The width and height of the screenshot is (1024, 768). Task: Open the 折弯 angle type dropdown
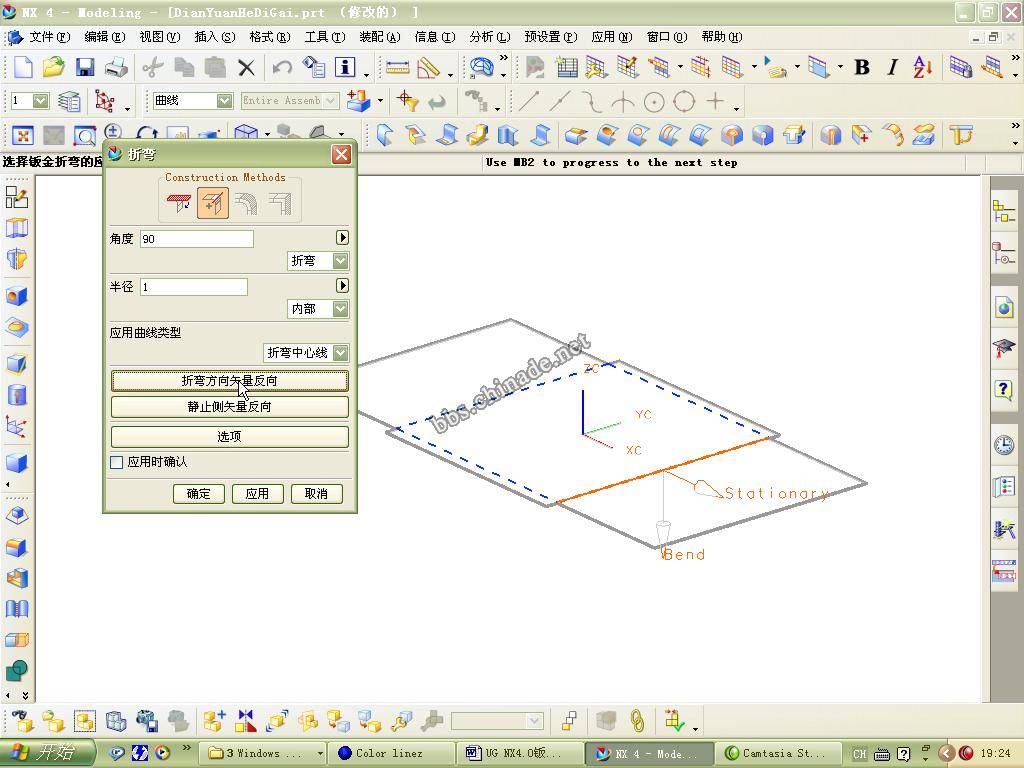340,261
